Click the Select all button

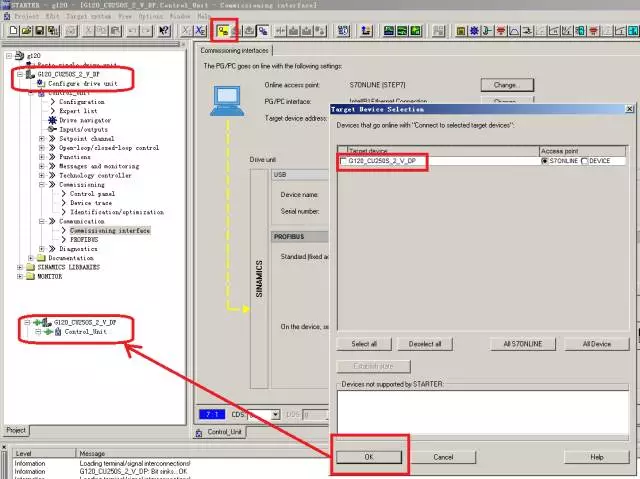coord(364,343)
